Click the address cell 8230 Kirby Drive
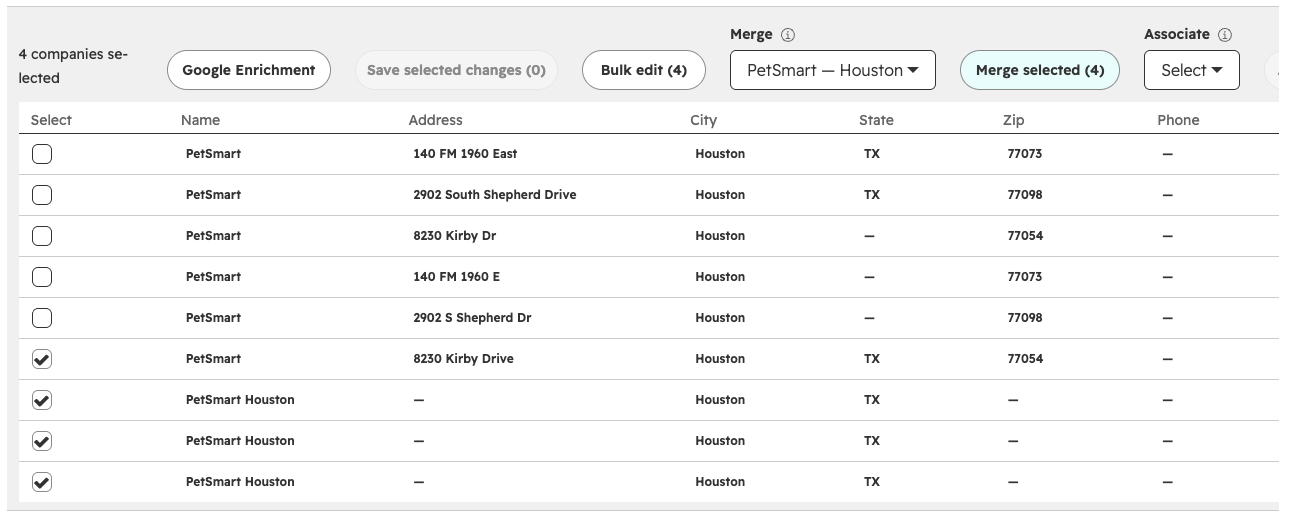 coord(463,359)
